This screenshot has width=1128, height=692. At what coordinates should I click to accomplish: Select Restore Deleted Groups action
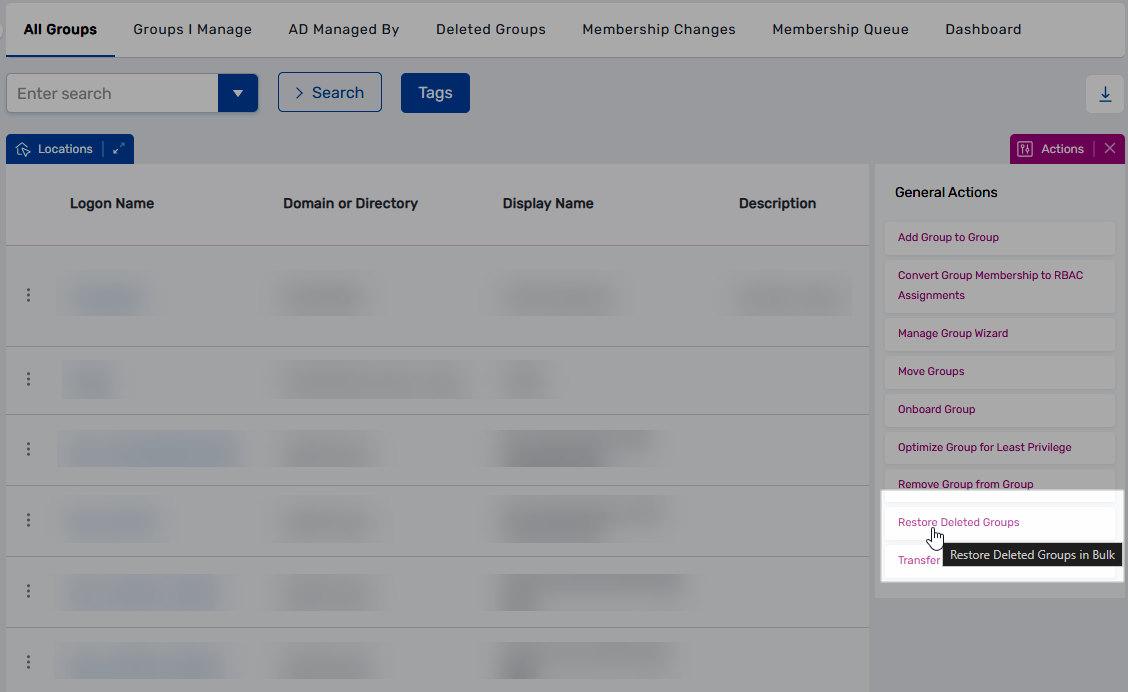[958, 522]
